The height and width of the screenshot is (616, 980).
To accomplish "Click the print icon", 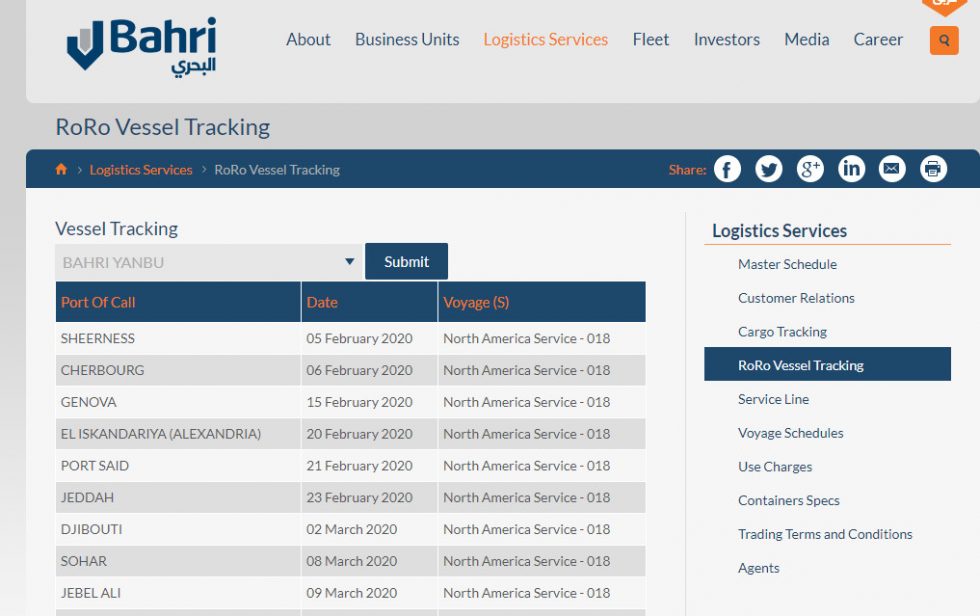I will click(x=933, y=169).
